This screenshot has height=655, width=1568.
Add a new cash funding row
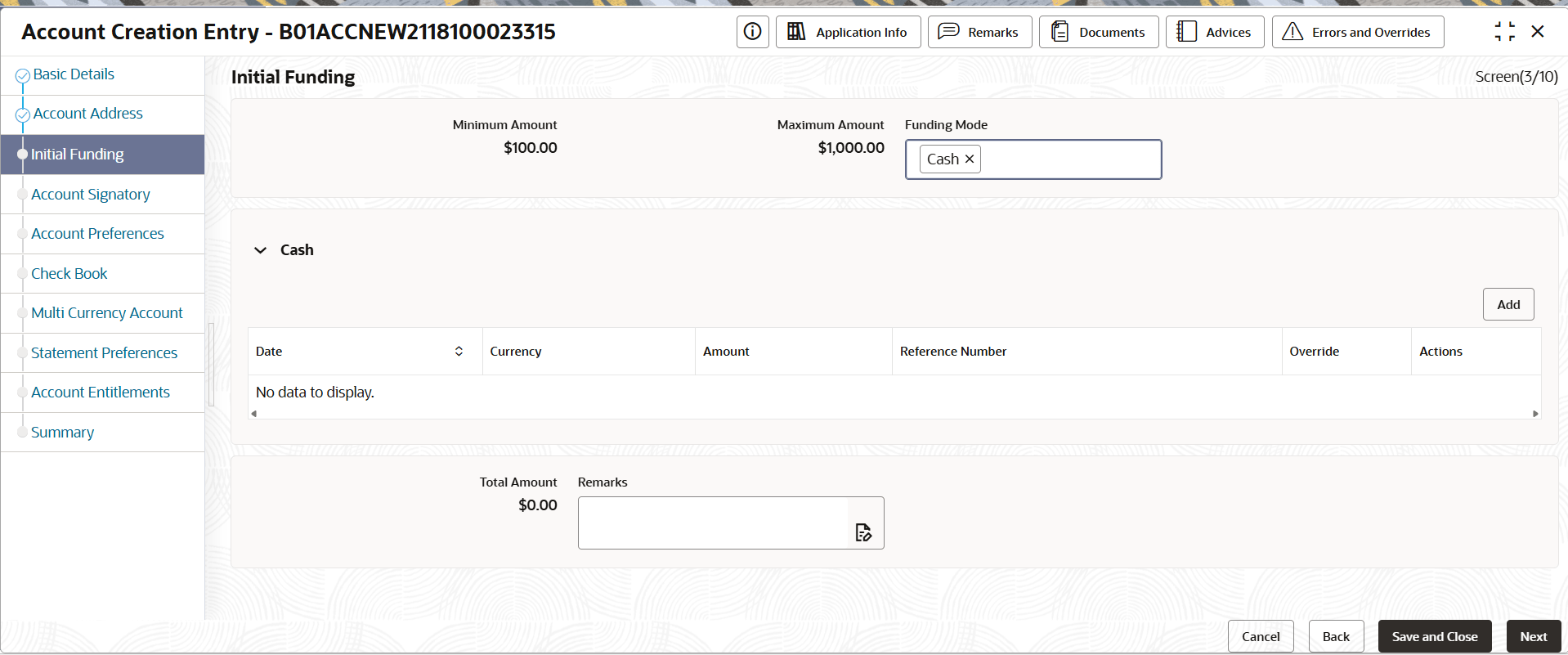[1508, 304]
